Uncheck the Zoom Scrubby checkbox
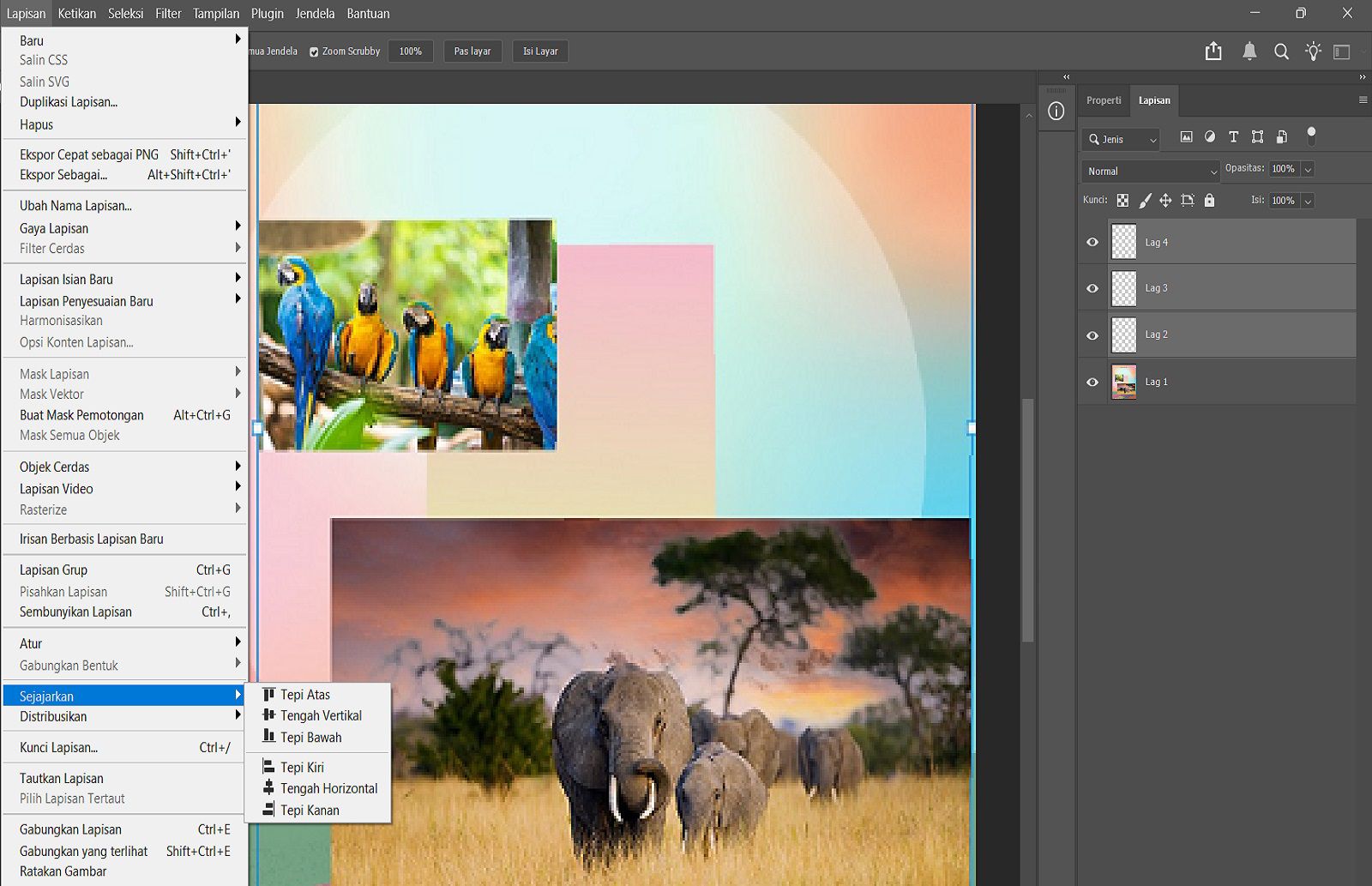The width and height of the screenshot is (1372, 886). tap(314, 51)
